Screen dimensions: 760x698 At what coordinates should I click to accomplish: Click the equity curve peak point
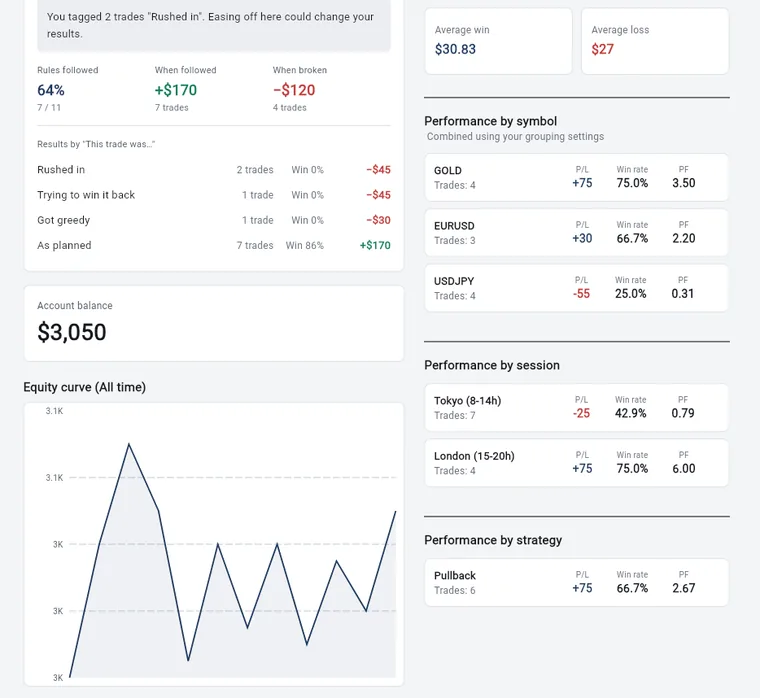128,444
